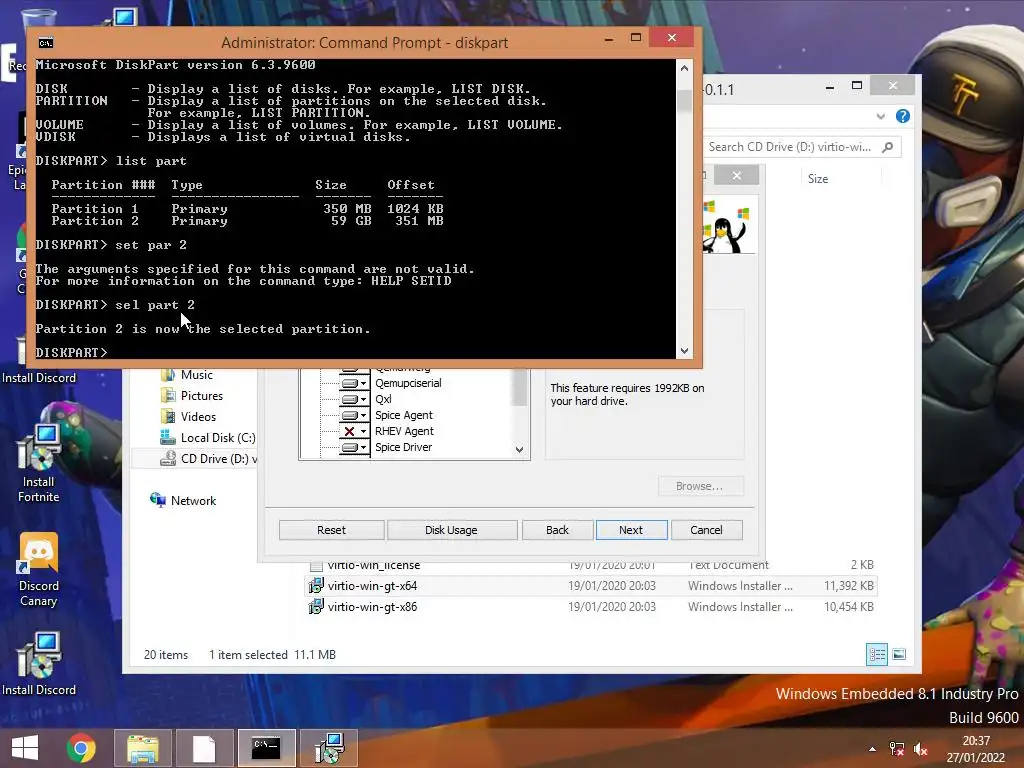Open RHEV Agent feature dropdown
The width and height of the screenshot is (1024, 768).
(355, 431)
